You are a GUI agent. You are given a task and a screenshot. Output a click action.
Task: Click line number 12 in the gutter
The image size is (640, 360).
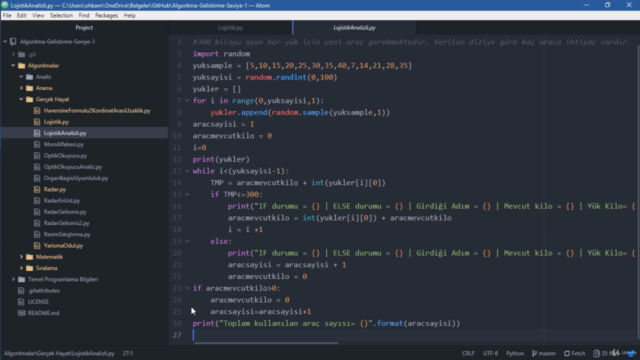(x=177, y=159)
